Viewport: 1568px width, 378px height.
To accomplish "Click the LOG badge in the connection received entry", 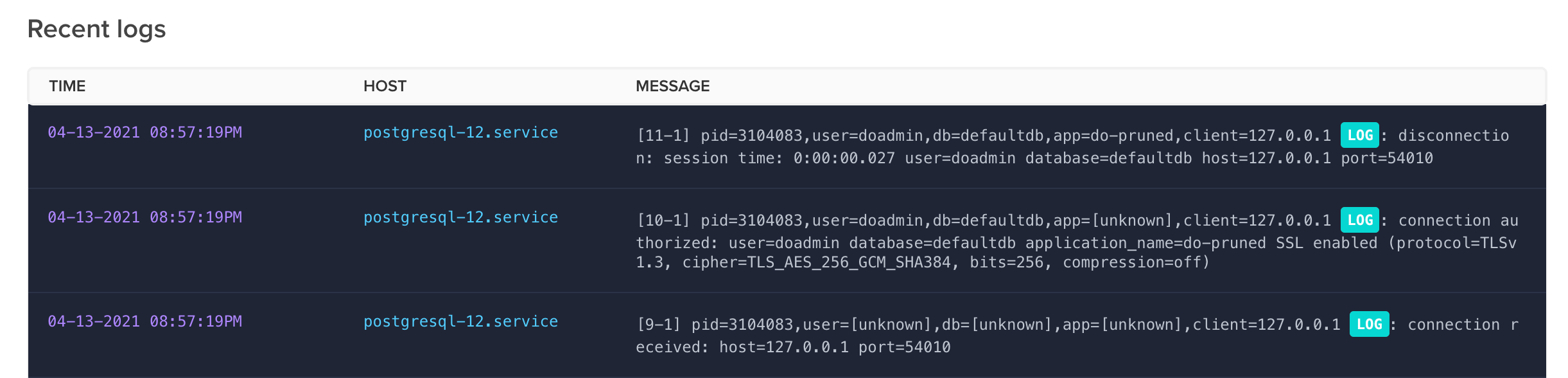I will [x=1369, y=325].
